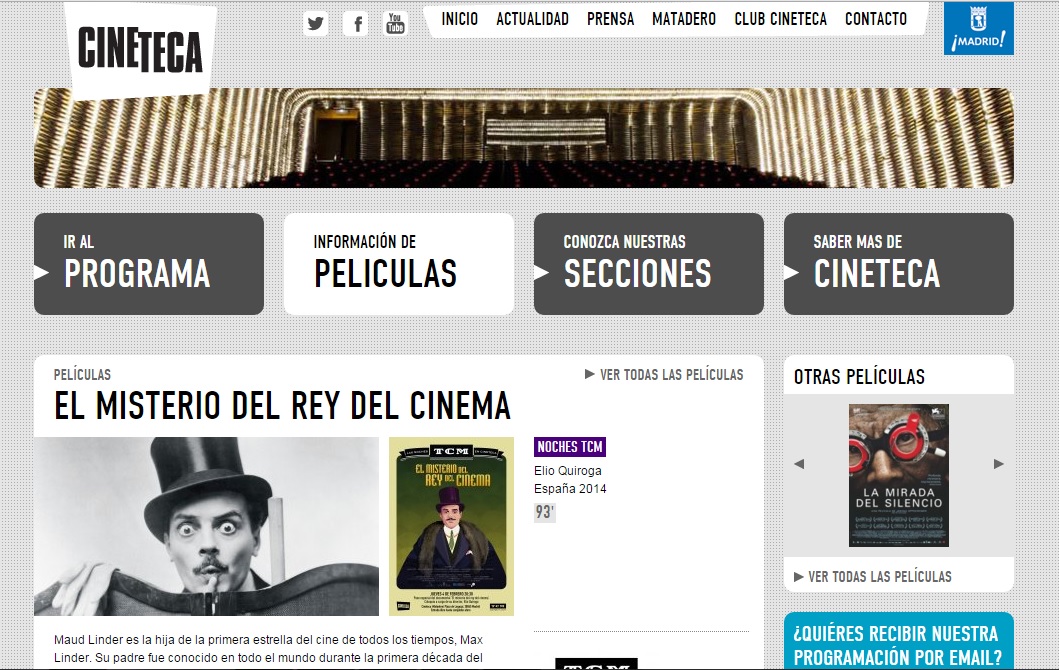Viewport: 1059px width, 670px height.
Task: Click the film title El Misterio del Rey del Cinema
Action: tap(282, 405)
